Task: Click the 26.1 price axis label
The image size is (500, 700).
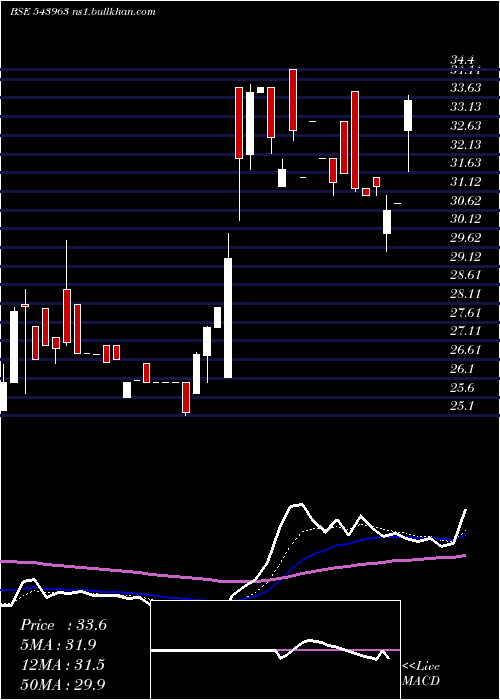Action: (462, 369)
